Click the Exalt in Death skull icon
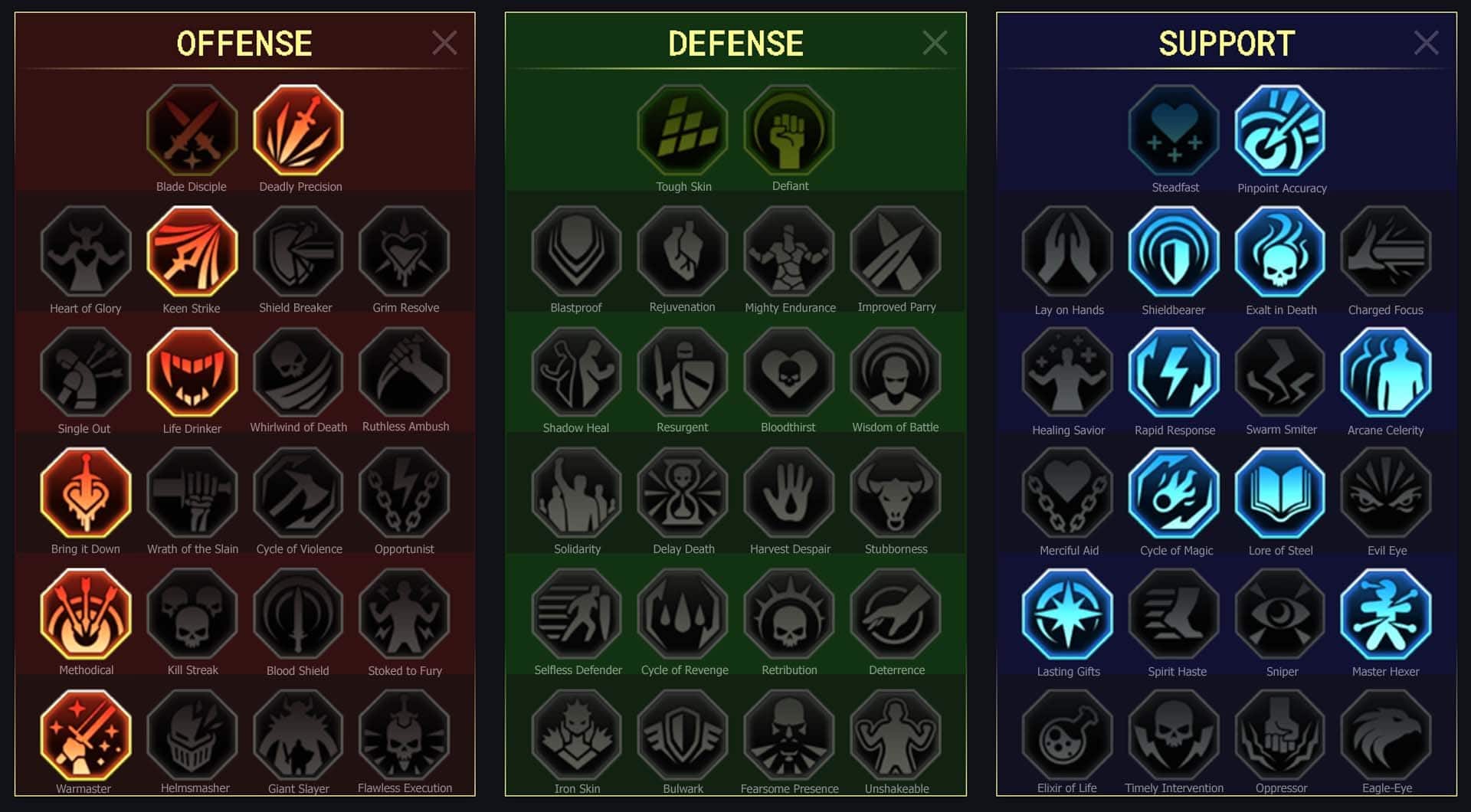Screen dimensions: 1471x812 click(1280, 251)
